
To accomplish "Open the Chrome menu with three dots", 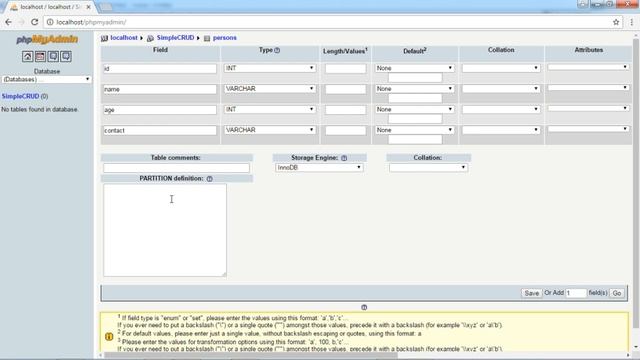I will (631, 22).
